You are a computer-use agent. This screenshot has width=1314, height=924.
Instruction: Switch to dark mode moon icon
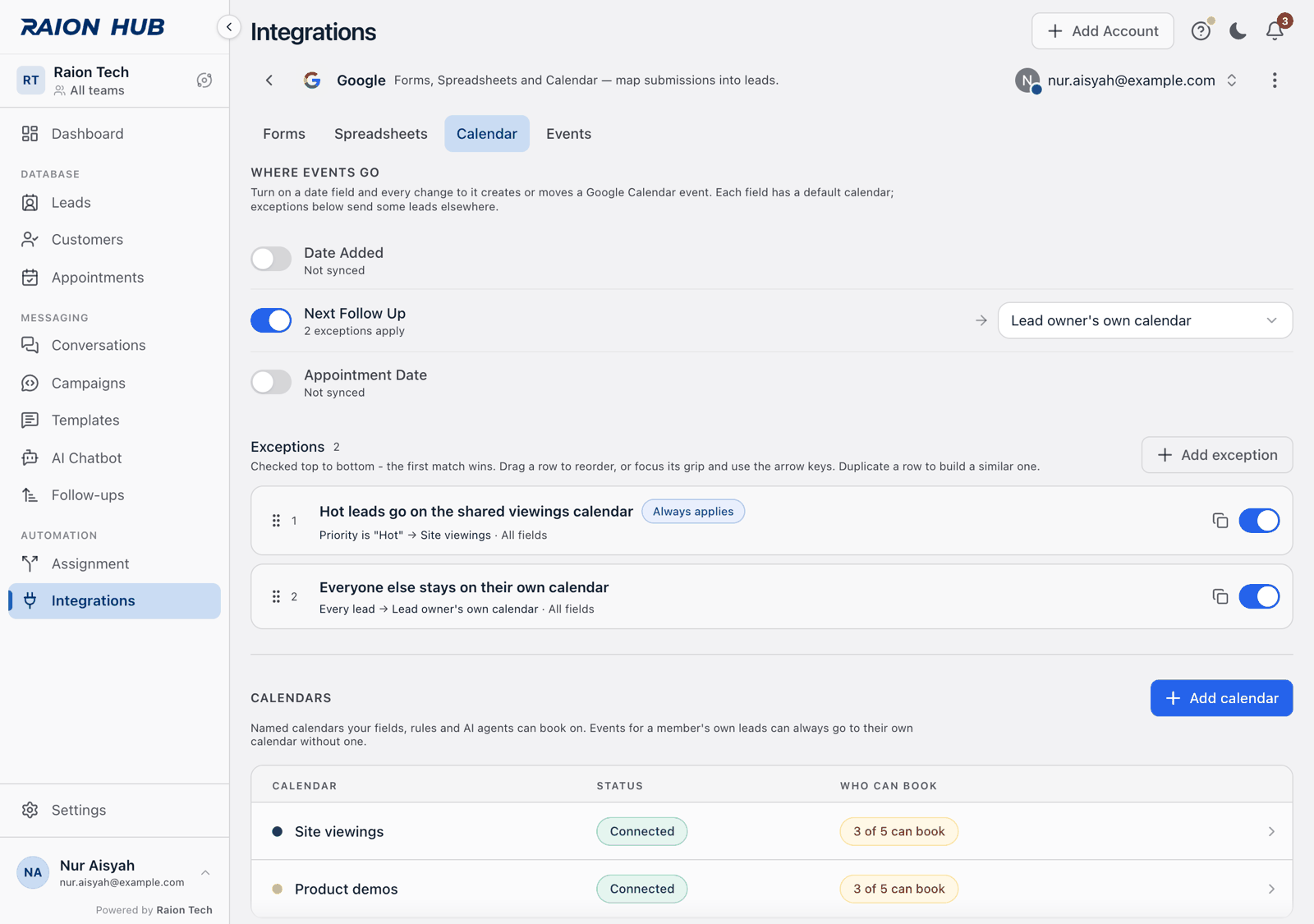[x=1238, y=31]
